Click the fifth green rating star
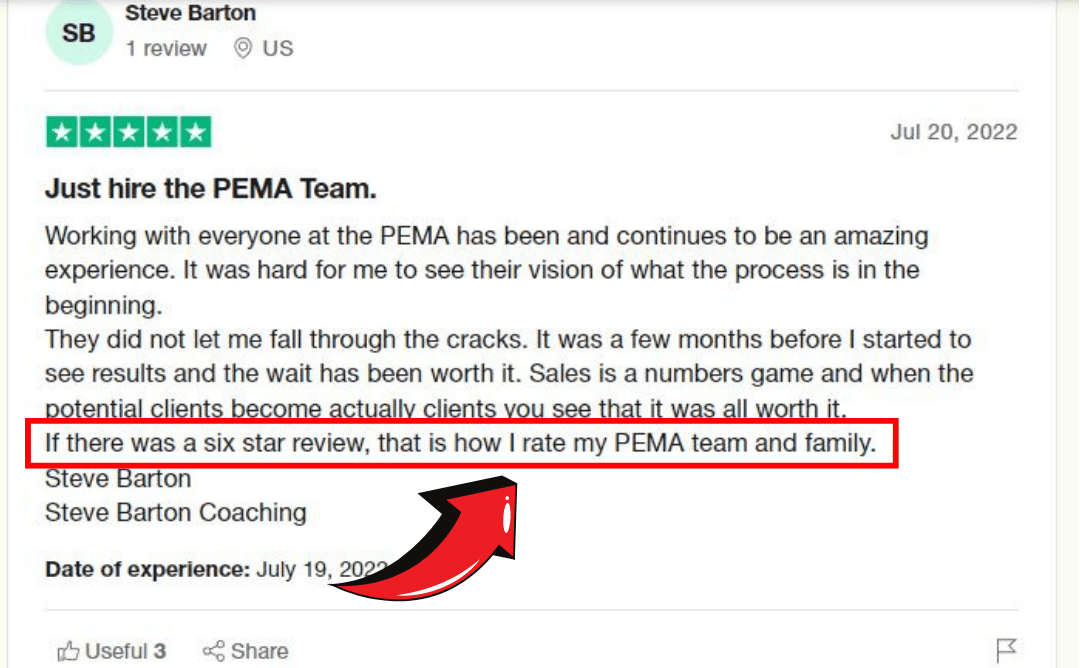The height and width of the screenshot is (668, 1080). click(196, 132)
